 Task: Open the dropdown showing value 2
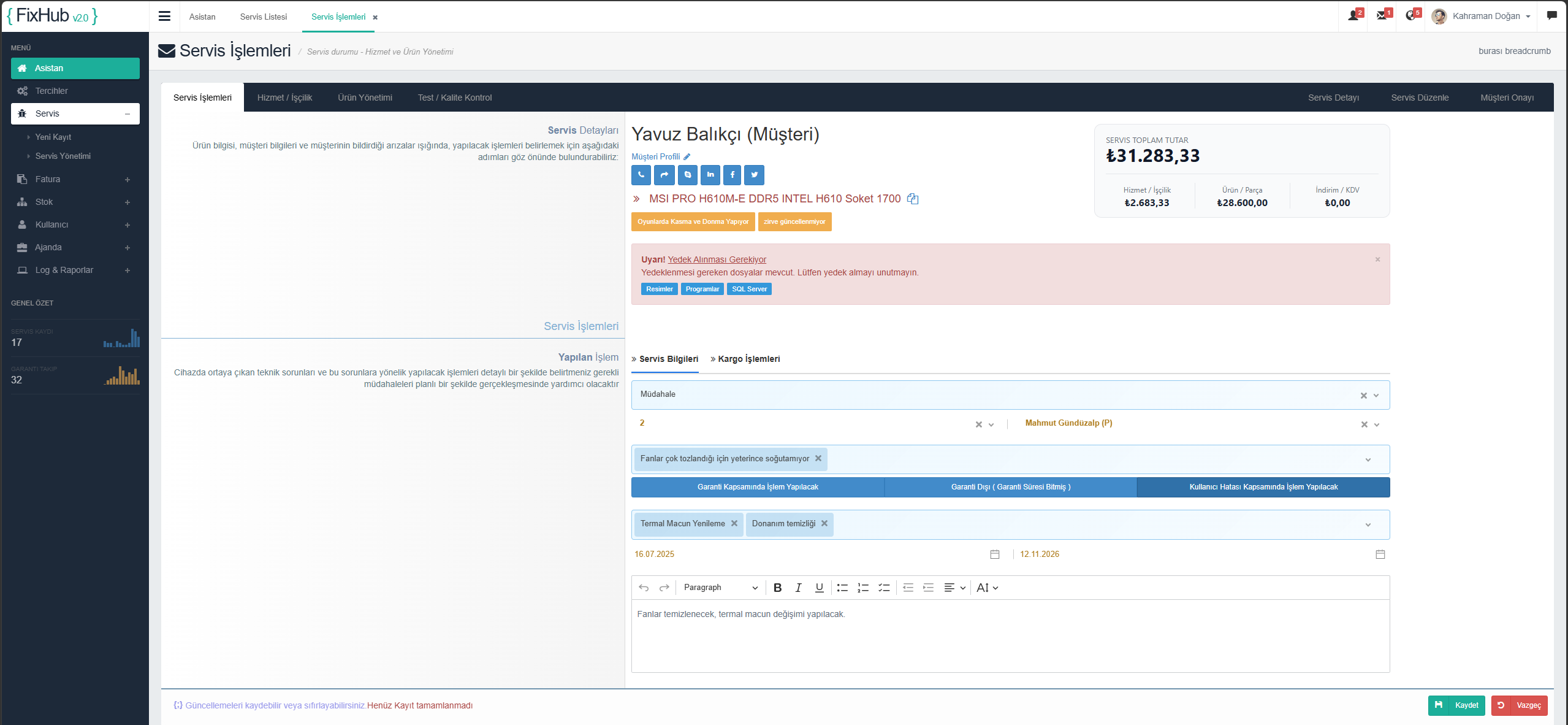(991, 424)
